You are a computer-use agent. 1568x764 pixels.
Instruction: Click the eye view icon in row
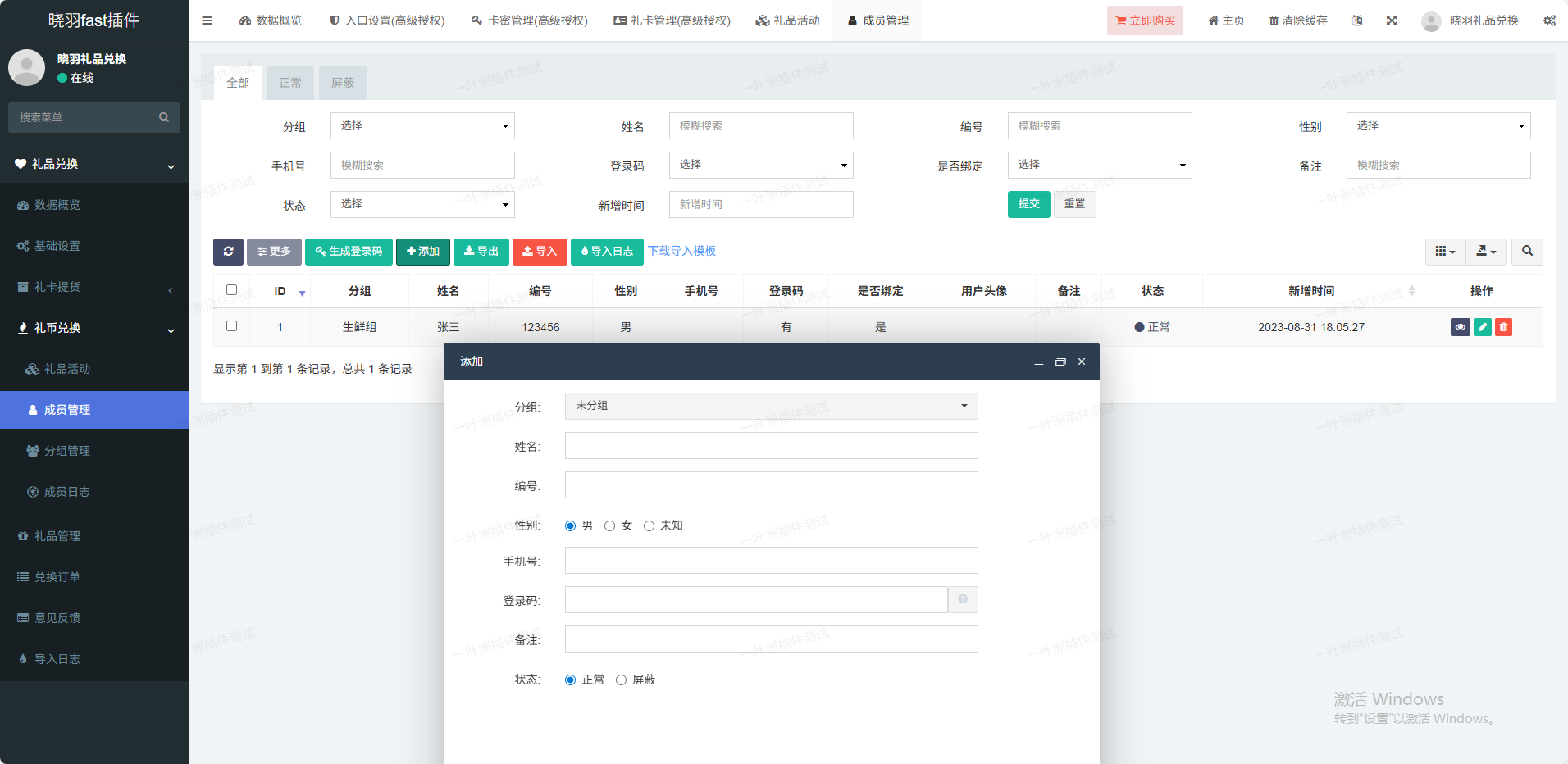pyautogui.click(x=1460, y=327)
